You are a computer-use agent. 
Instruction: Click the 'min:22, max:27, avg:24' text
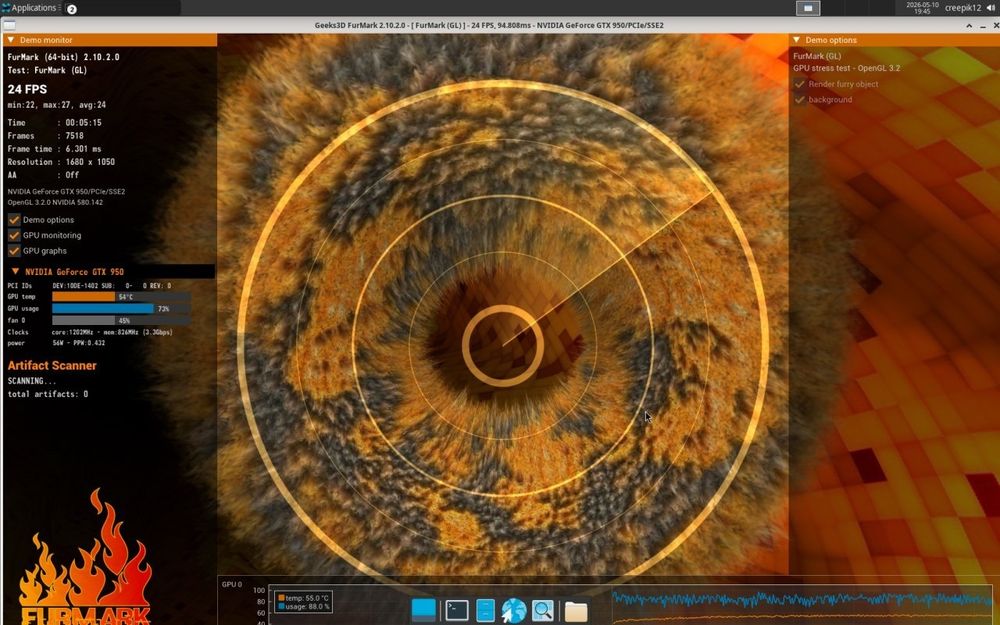click(57, 105)
